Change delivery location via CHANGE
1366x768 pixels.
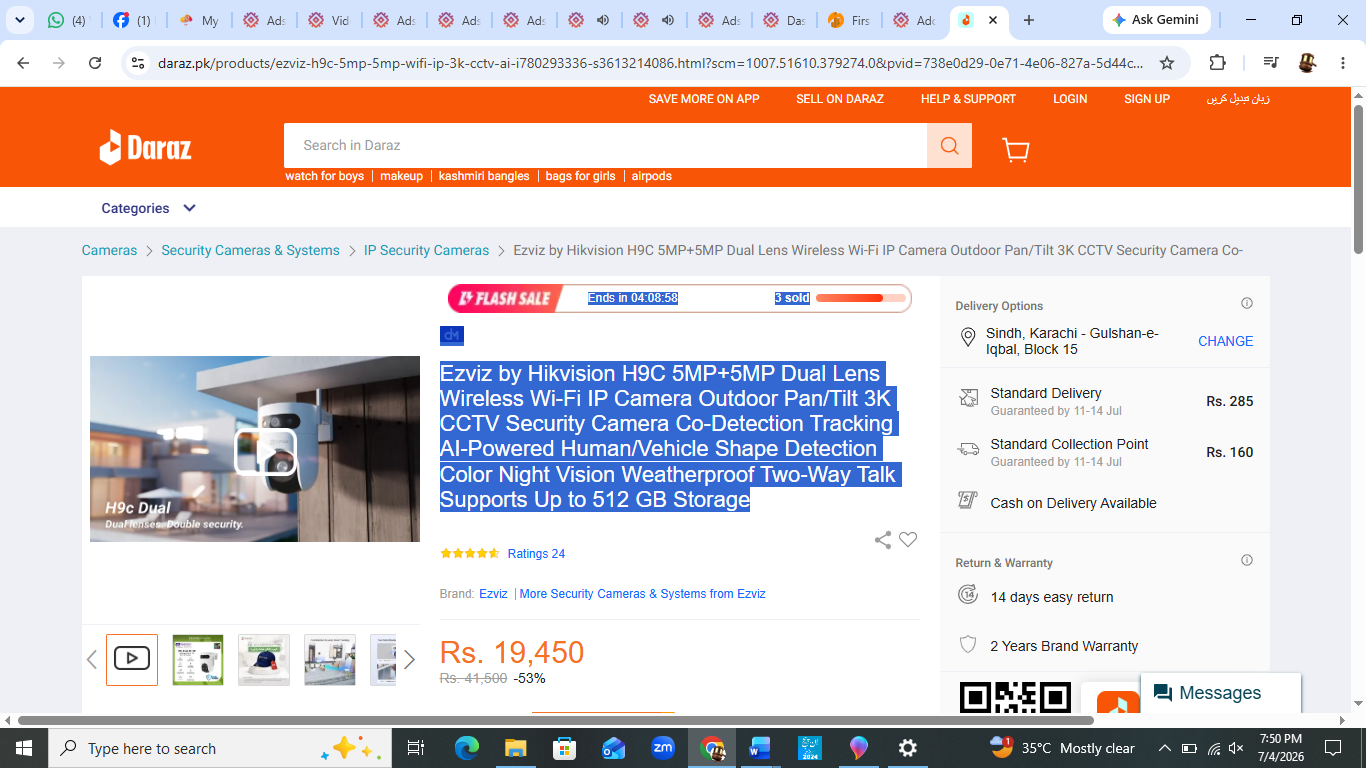(x=1225, y=341)
